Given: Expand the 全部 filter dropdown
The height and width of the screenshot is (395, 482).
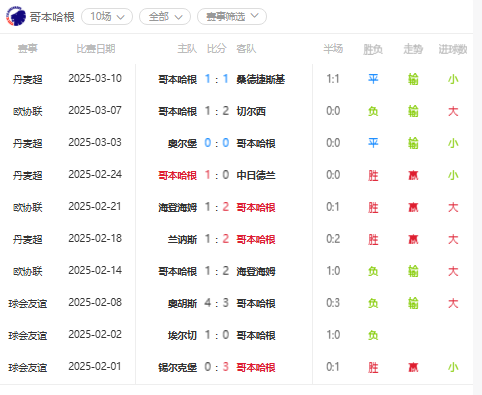Looking at the screenshot, I should point(165,16).
